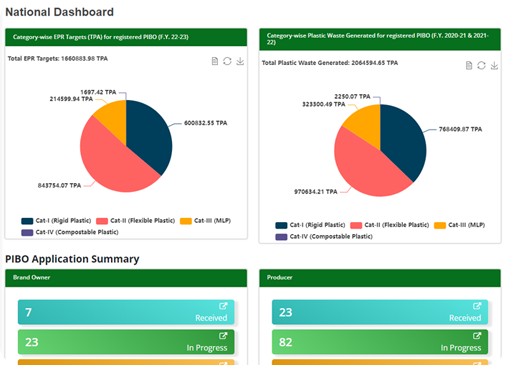This screenshot has width=505, height=365.
Task: Open external link icon on Brand Owner In Progress card
Action: pyautogui.click(x=223, y=336)
